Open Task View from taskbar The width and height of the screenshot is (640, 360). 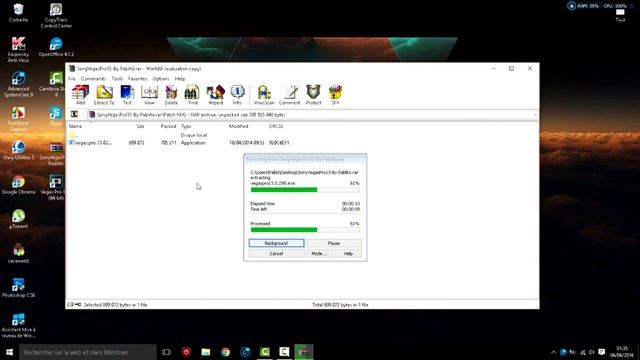166,352
